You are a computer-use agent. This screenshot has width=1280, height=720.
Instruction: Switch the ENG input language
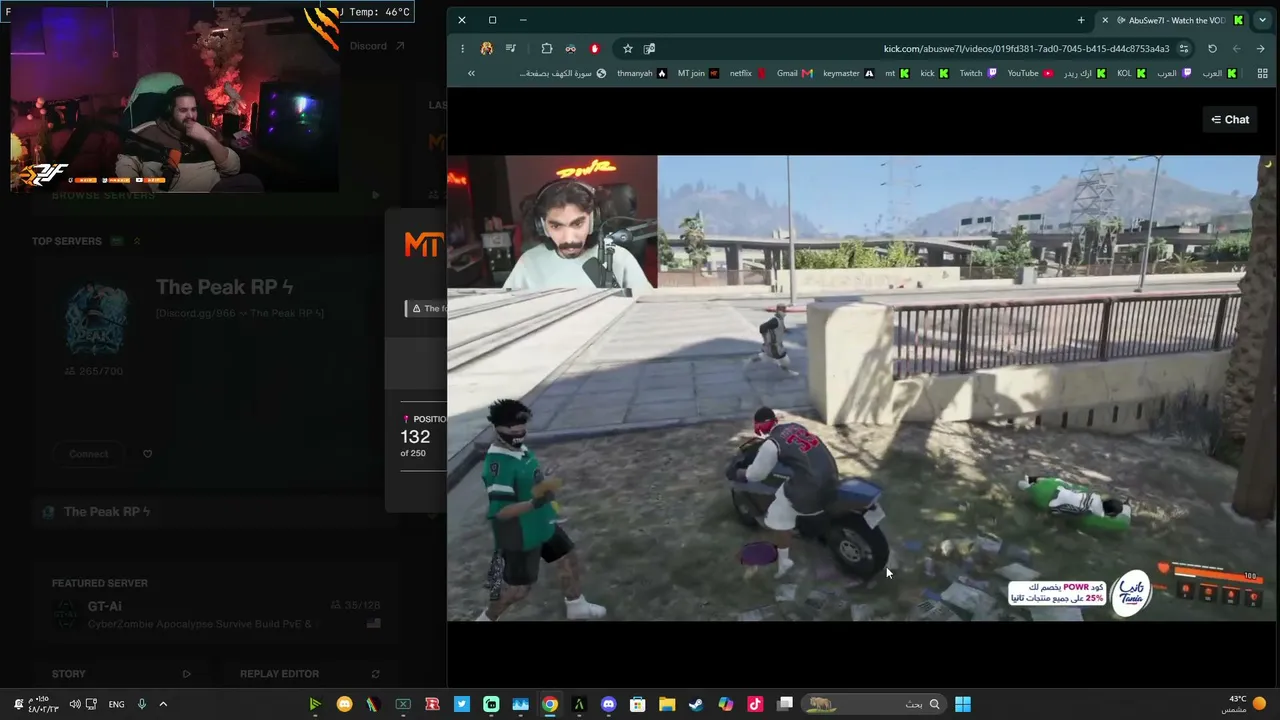(x=116, y=704)
